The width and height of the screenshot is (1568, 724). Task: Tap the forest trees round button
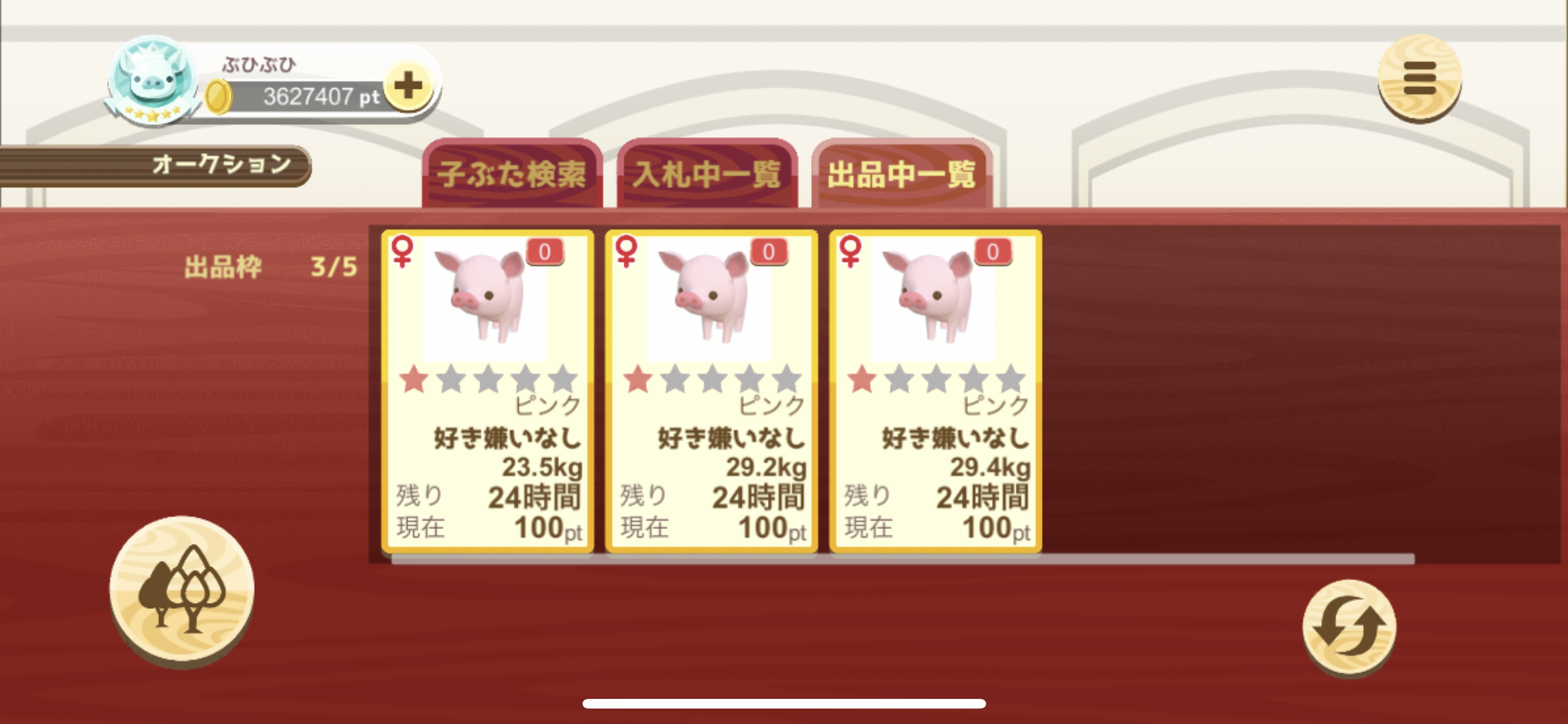[x=182, y=591]
